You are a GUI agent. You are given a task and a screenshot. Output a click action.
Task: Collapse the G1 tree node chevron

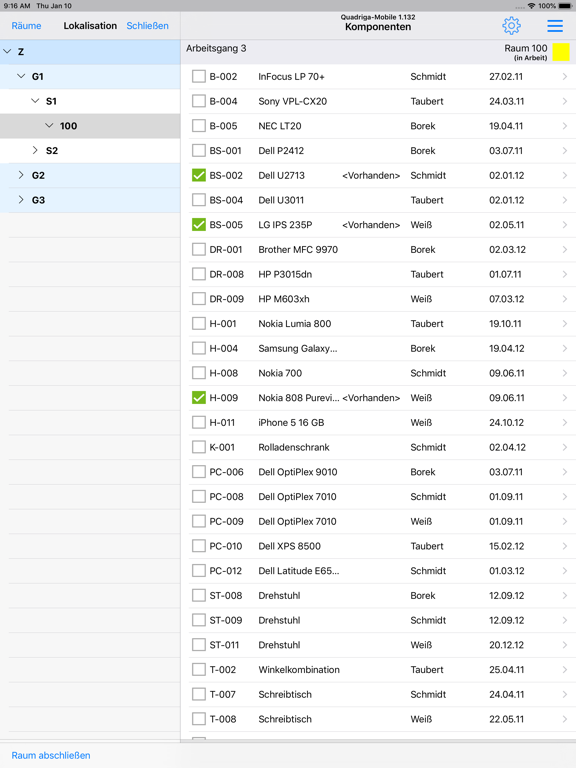pos(21,76)
